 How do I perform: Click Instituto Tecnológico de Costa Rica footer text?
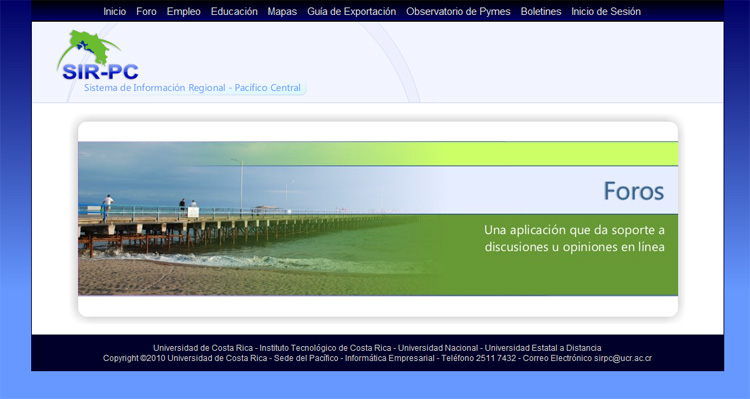pyautogui.click(x=325, y=348)
